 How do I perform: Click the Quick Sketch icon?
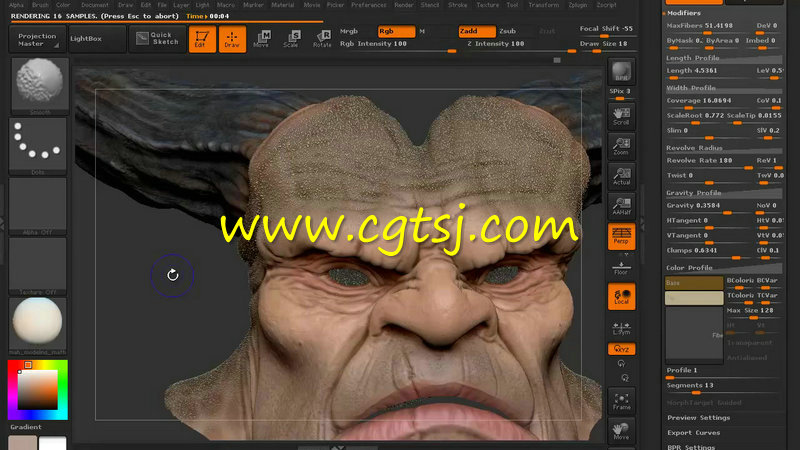coord(158,39)
